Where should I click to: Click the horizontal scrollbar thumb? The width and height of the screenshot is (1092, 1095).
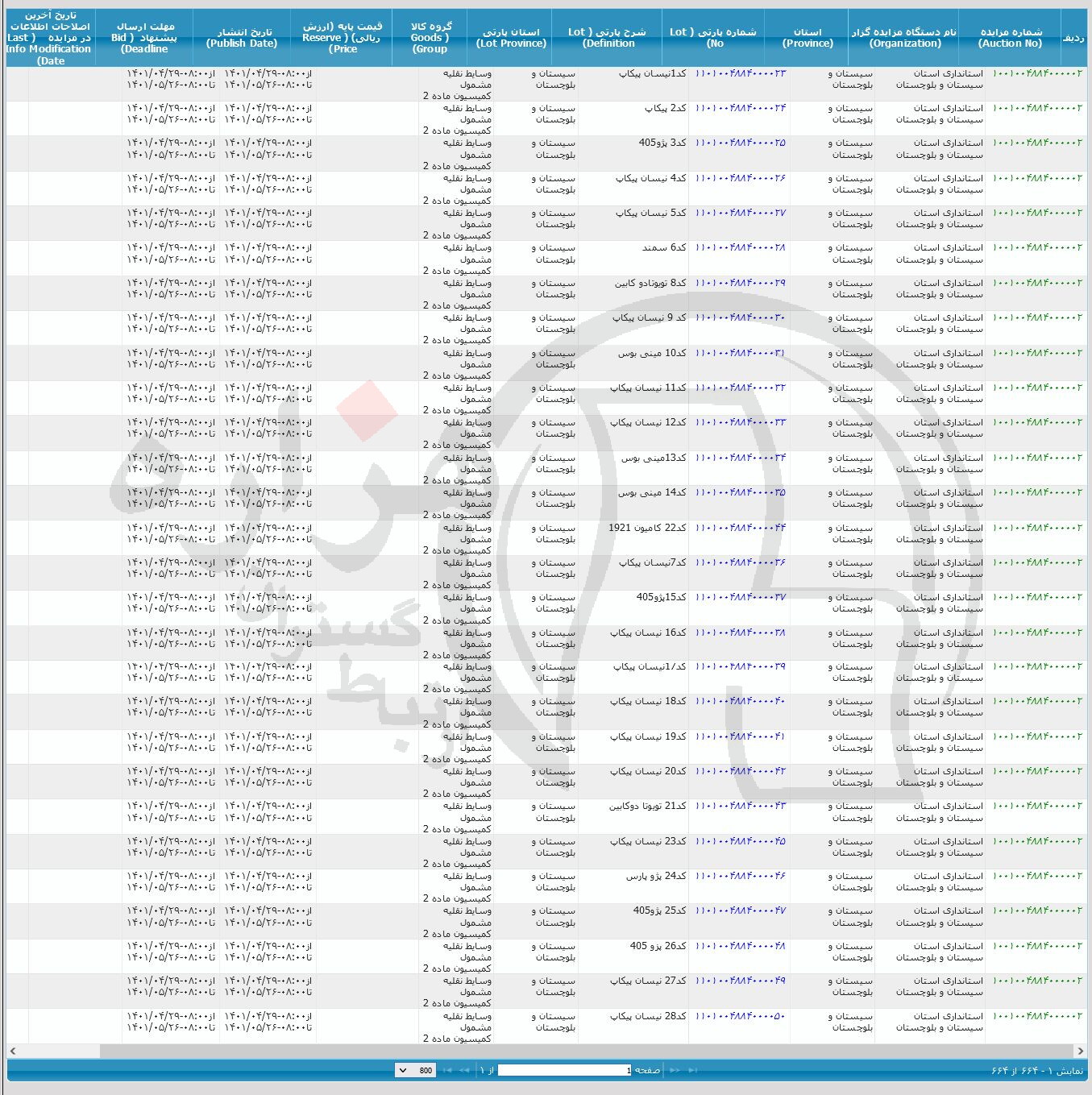click(587, 1051)
